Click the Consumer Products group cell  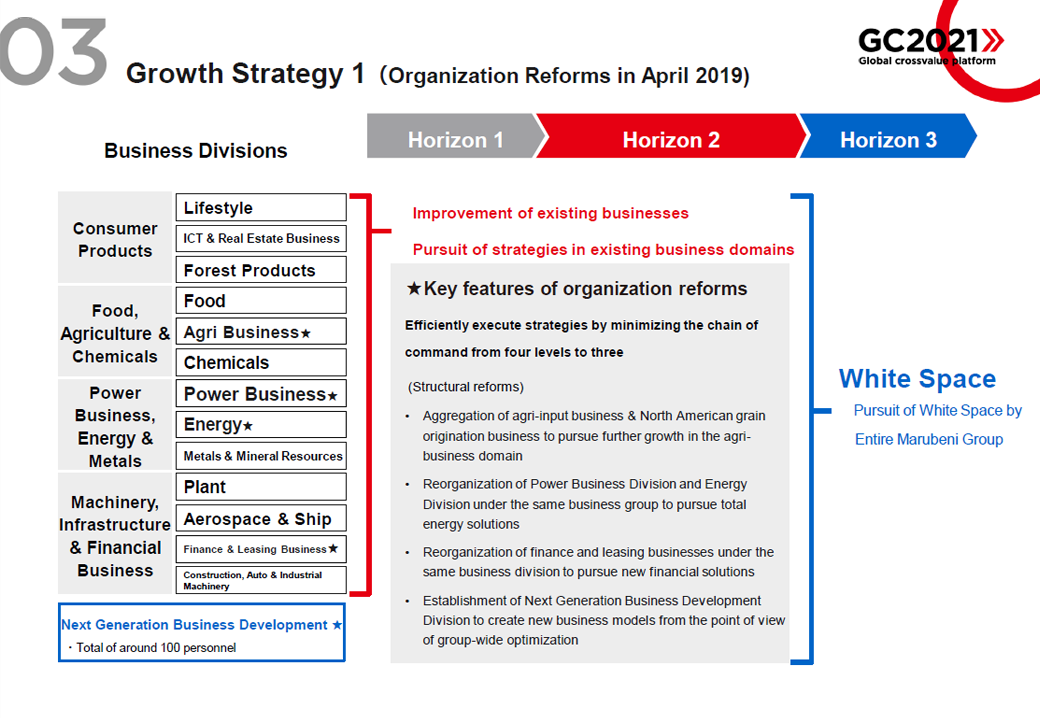point(115,239)
